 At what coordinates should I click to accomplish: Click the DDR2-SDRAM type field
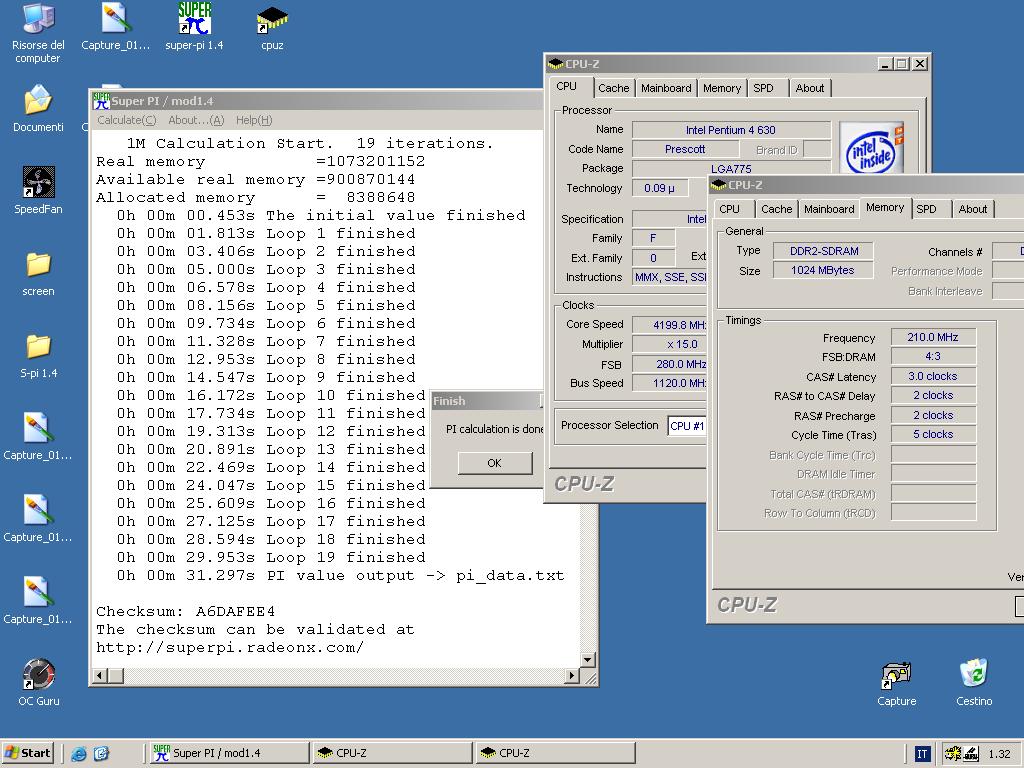click(824, 251)
